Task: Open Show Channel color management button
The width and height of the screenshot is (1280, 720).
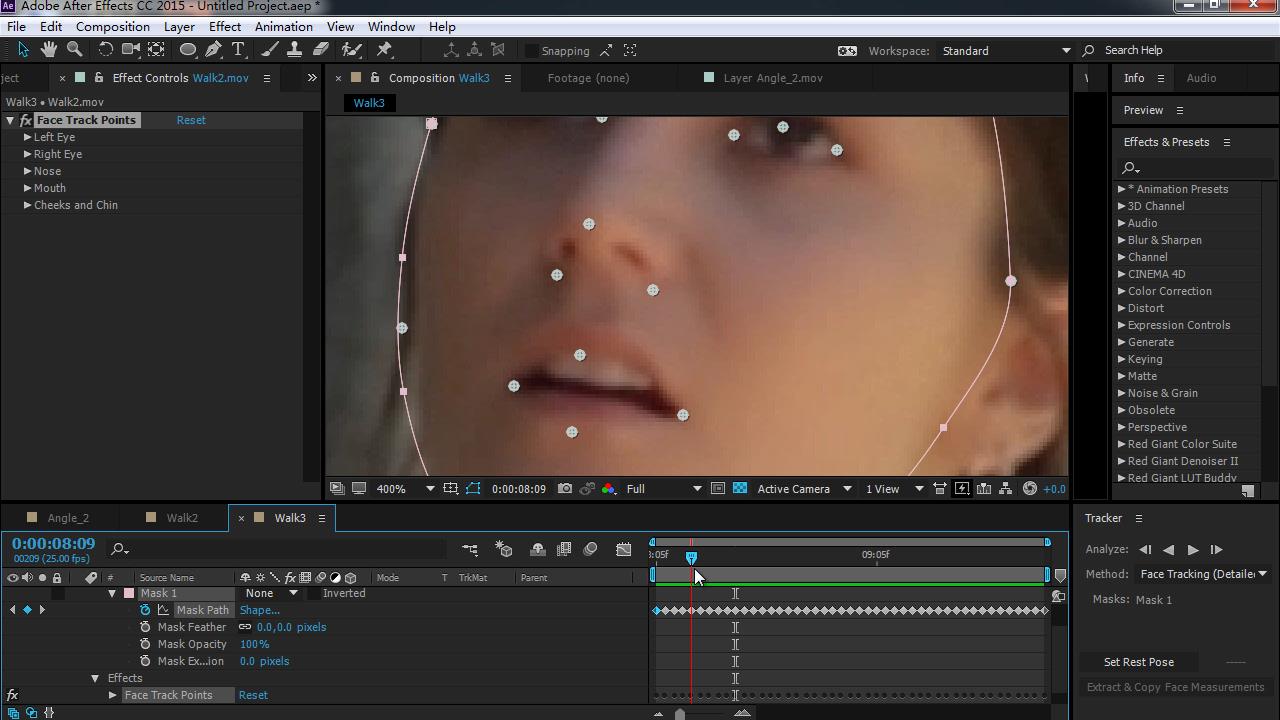Action: (x=608, y=489)
